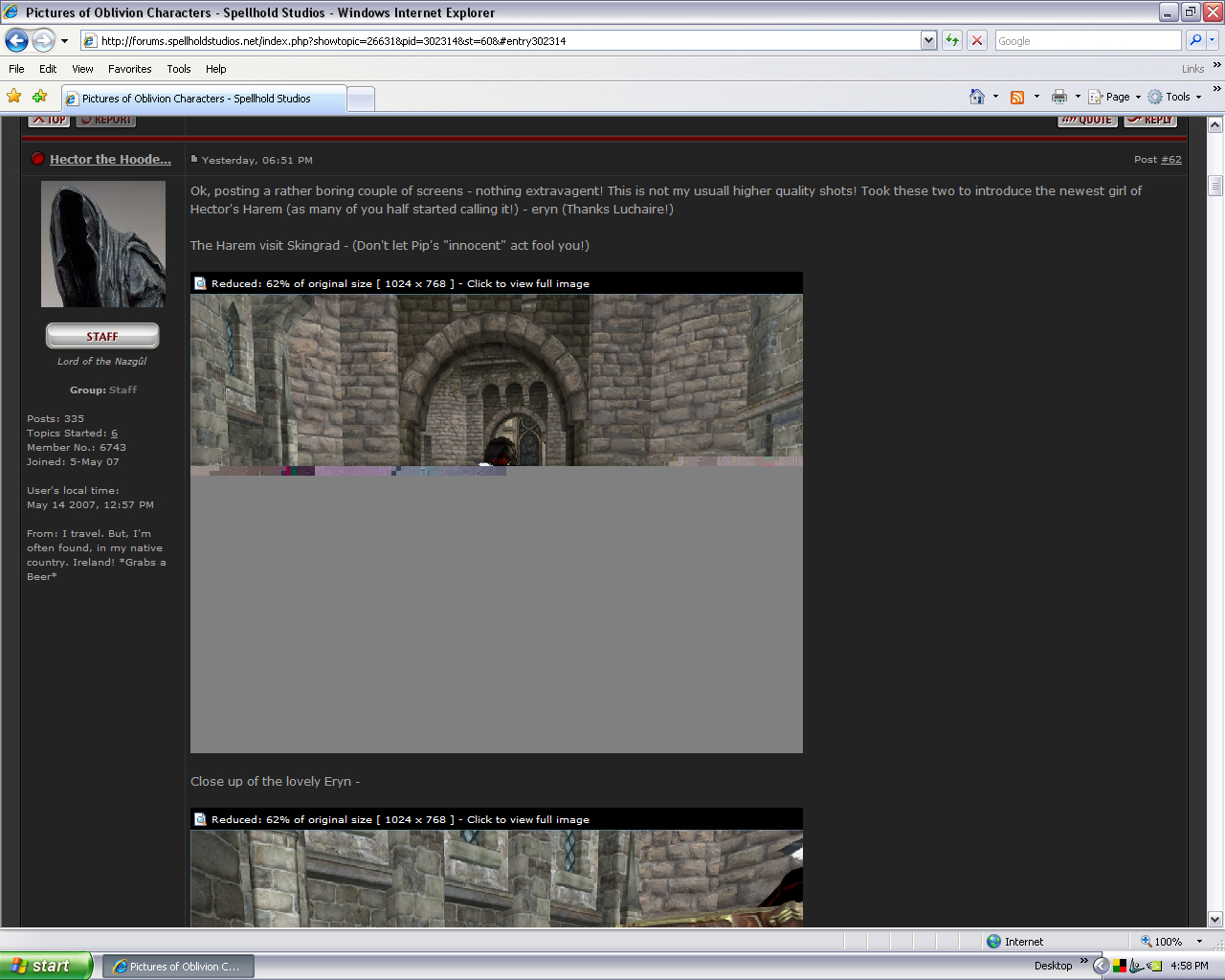Image resolution: width=1225 pixels, height=980 pixels.
Task: Open the Favorites menu
Action: (129, 69)
